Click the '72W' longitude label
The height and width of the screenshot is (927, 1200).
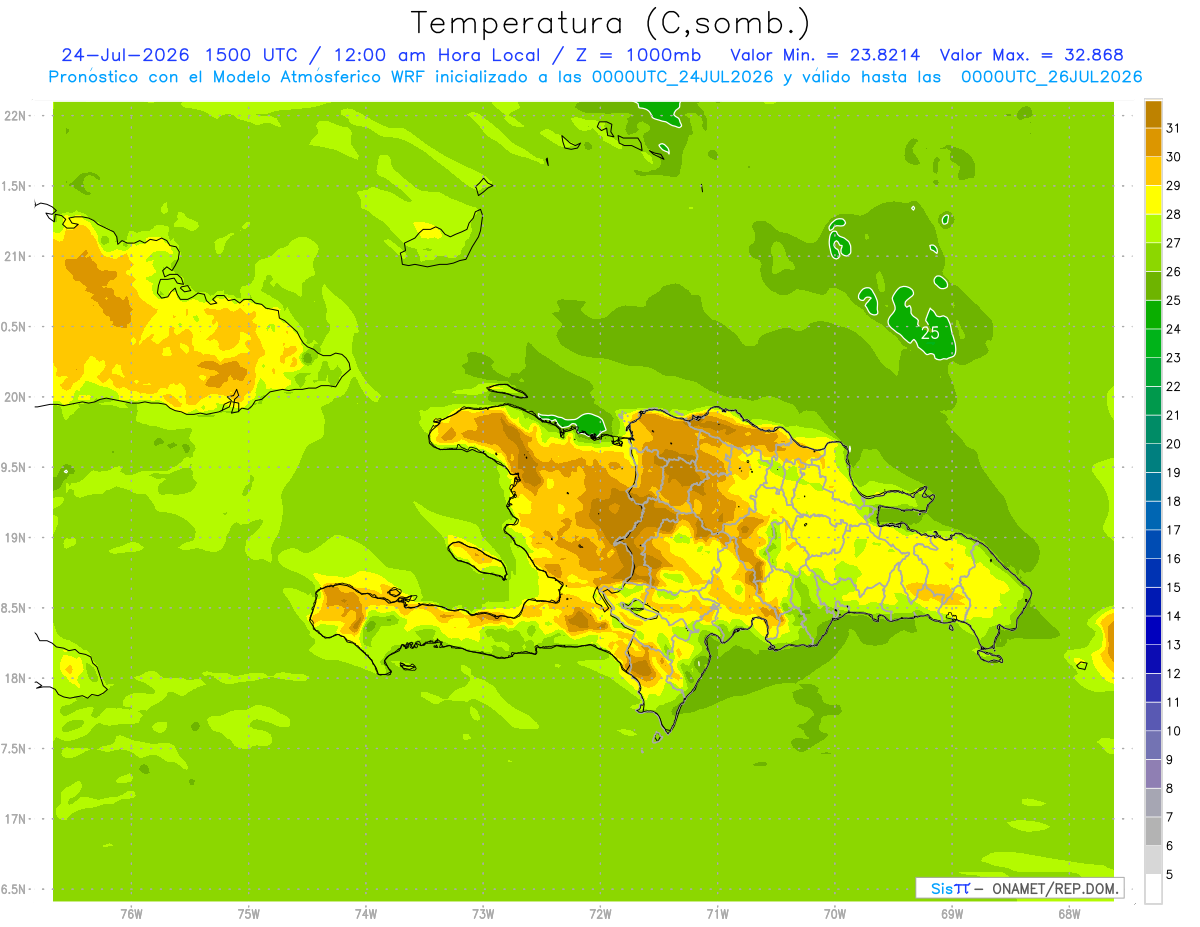tap(600, 914)
